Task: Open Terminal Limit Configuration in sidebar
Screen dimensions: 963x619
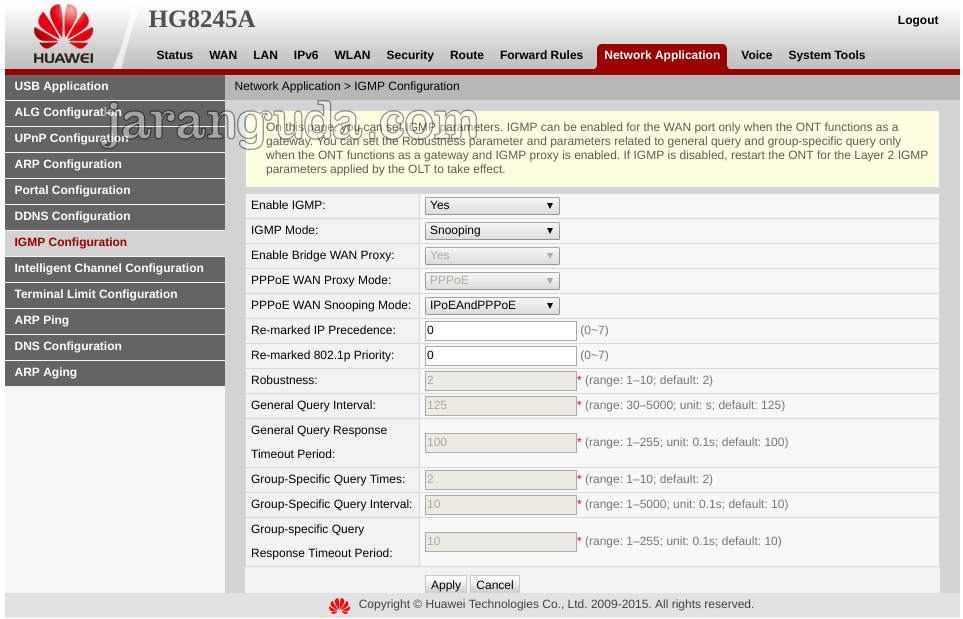Action: pyautogui.click(x=115, y=295)
